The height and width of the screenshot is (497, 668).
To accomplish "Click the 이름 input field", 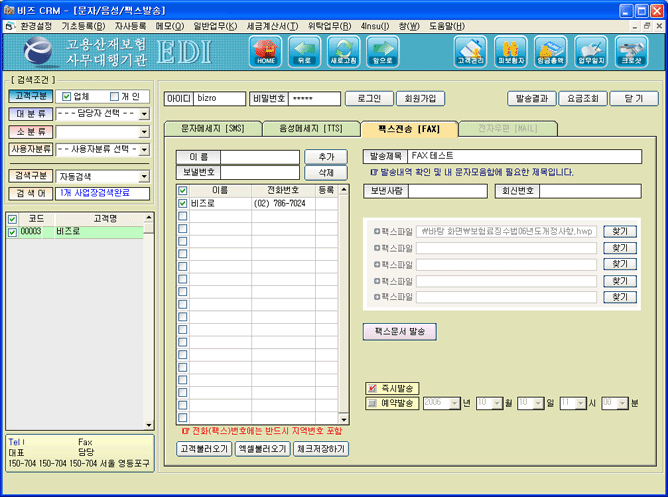I will tap(259, 157).
